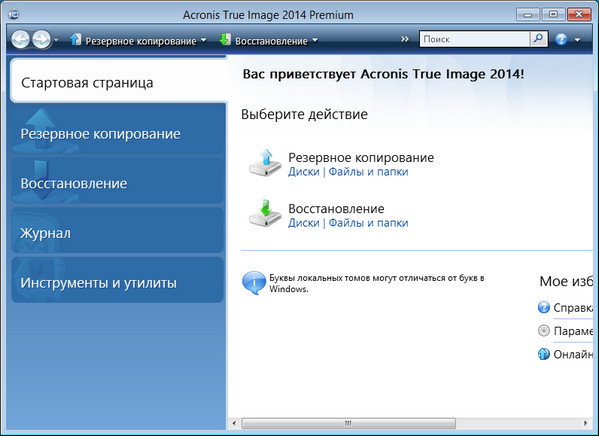
Task: Click toolbar backup icon with blue arrow
Action: tap(75, 39)
